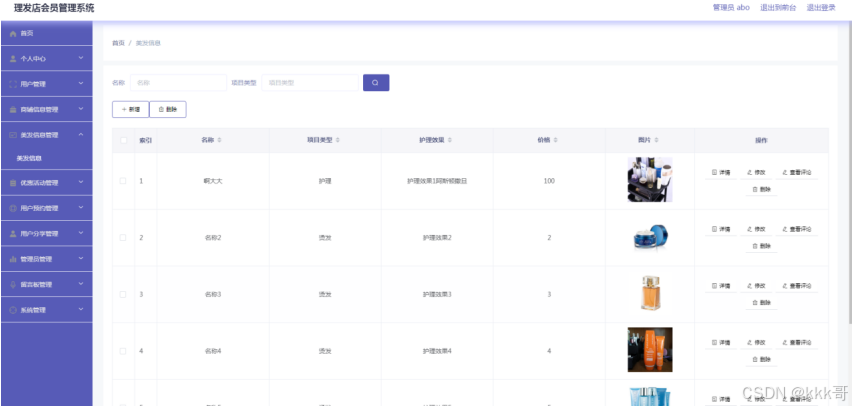The image size is (852, 408).
Task: Collapse the 美发信息管理 menu chevron
Action: click(x=81, y=134)
